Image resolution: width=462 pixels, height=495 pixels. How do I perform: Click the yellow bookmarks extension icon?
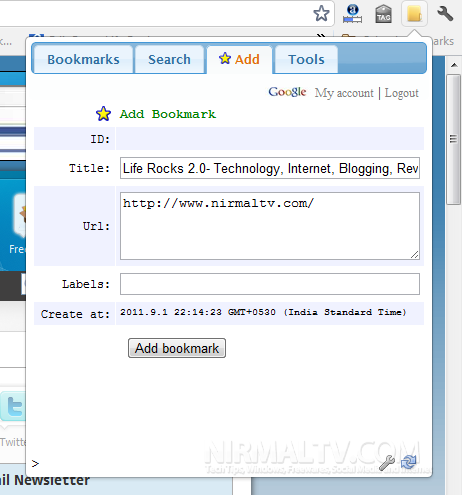click(x=414, y=13)
